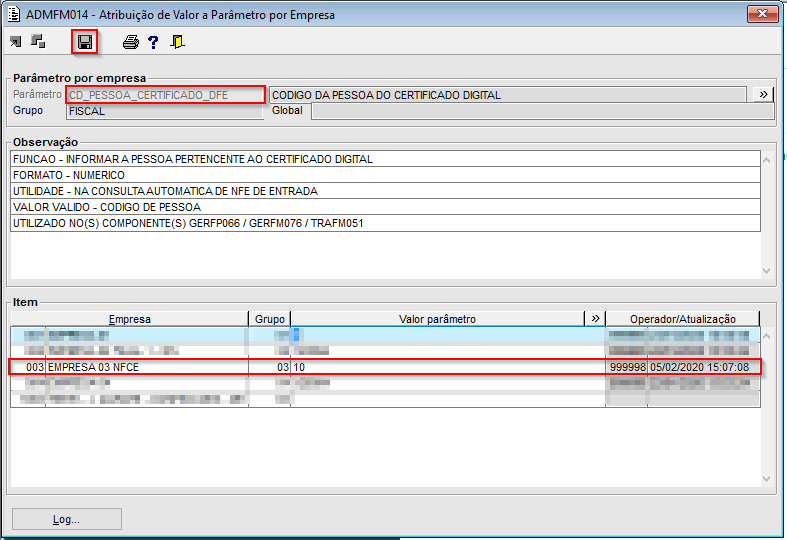Click the document icon in title bar

point(14,14)
